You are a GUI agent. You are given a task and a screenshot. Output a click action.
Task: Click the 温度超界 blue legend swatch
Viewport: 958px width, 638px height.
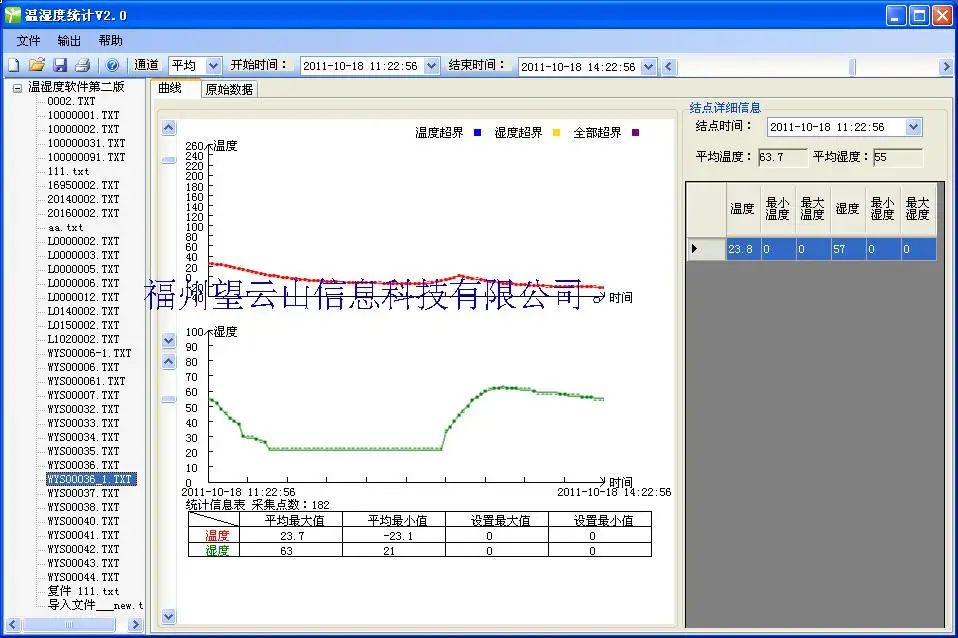pyautogui.click(x=478, y=132)
